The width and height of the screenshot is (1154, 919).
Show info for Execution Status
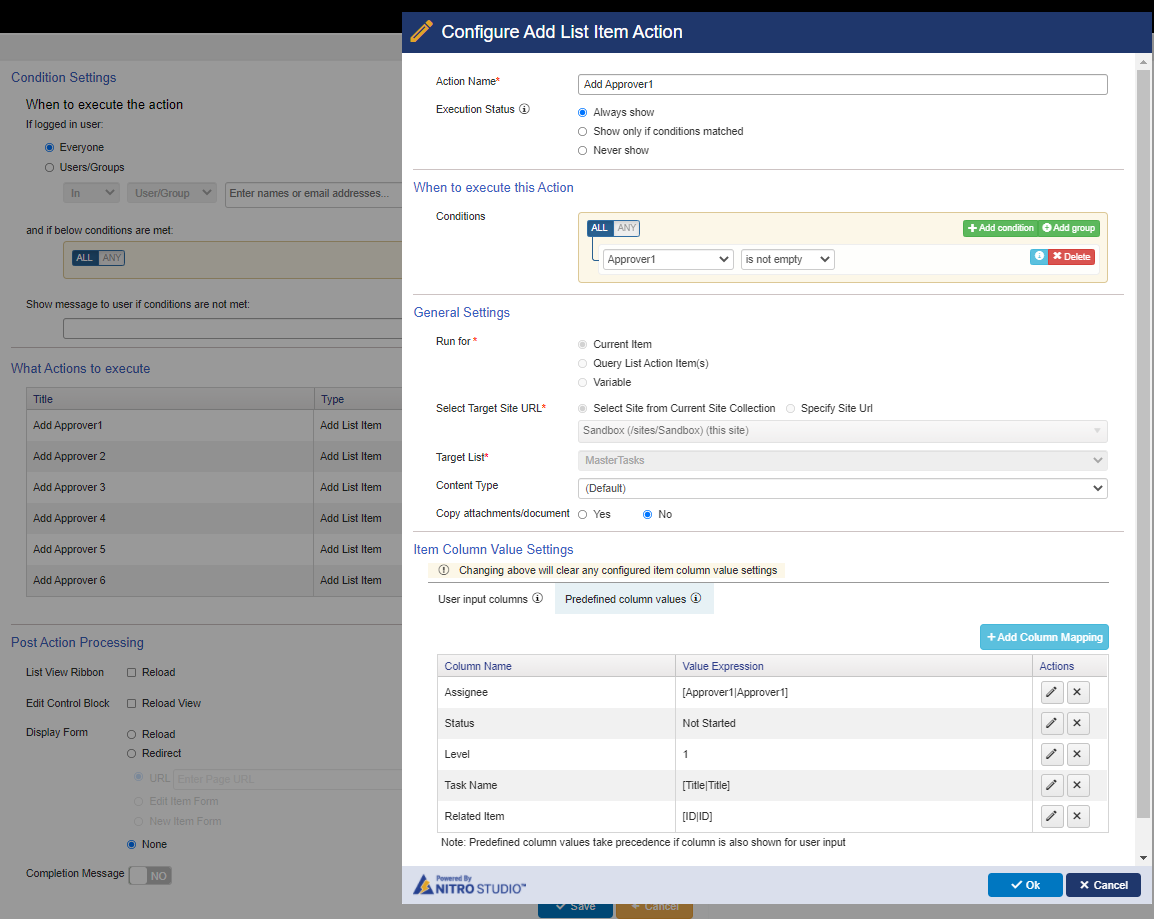(x=524, y=109)
